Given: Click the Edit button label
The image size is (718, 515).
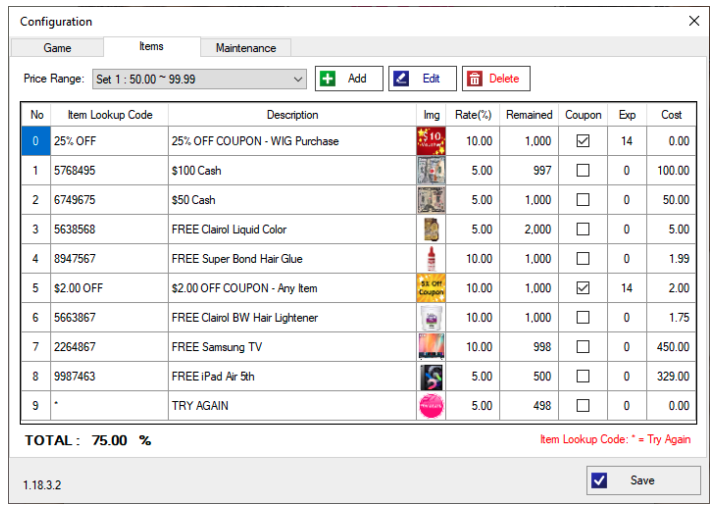Looking at the screenshot, I should click(431, 79).
